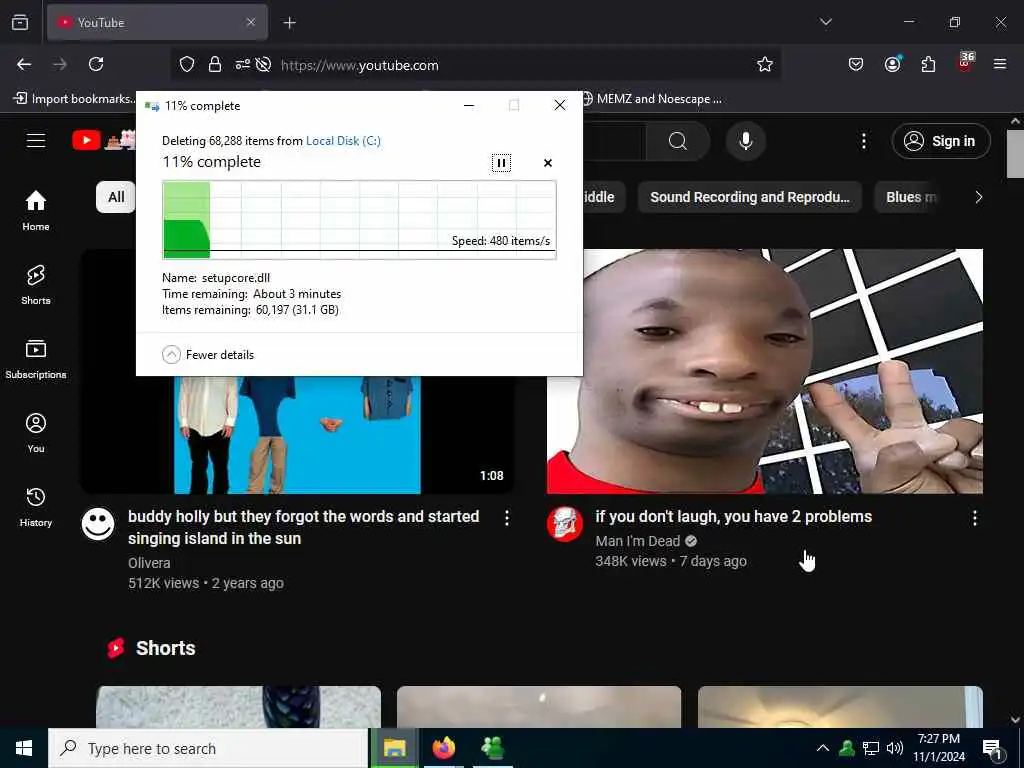Open the Windows Start menu
This screenshot has height=768, width=1024.
tap(24, 748)
